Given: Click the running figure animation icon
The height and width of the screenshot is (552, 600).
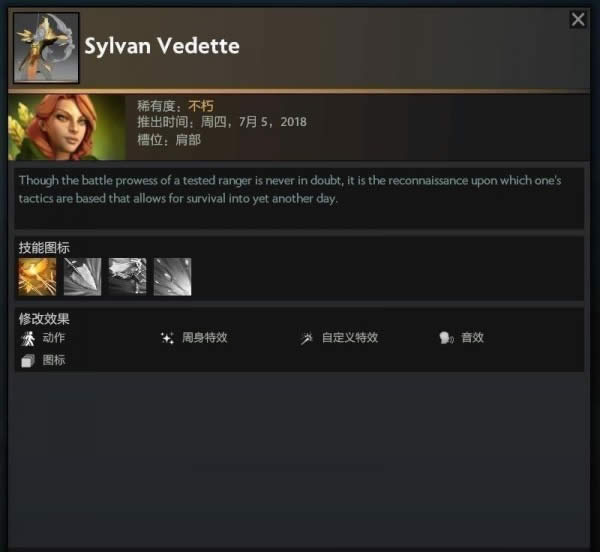Looking at the screenshot, I should point(28,339).
